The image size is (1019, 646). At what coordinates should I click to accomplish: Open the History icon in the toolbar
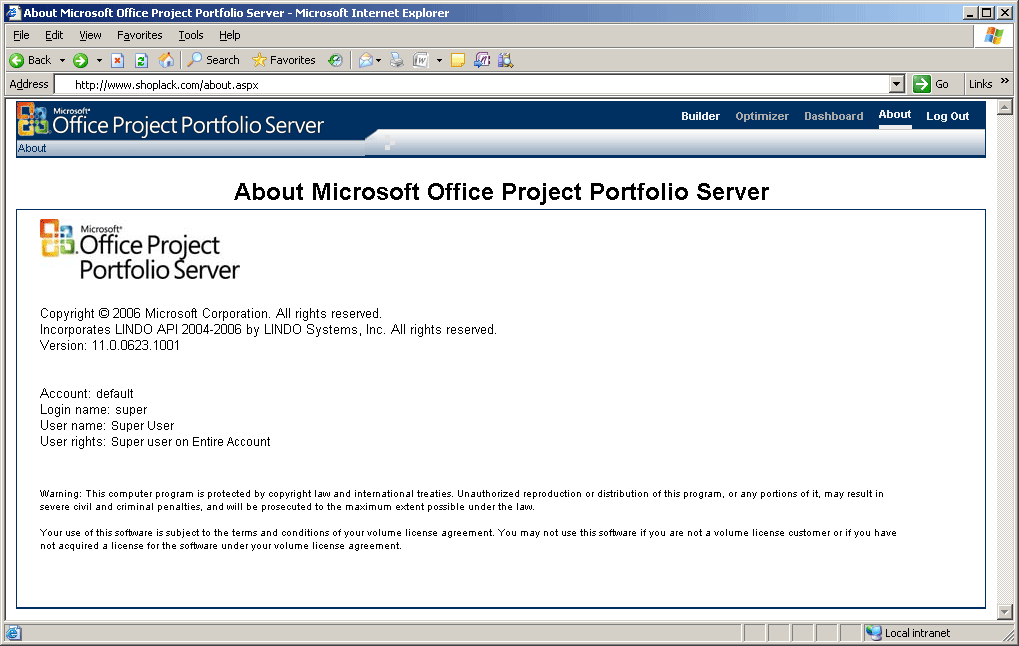[335, 60]
